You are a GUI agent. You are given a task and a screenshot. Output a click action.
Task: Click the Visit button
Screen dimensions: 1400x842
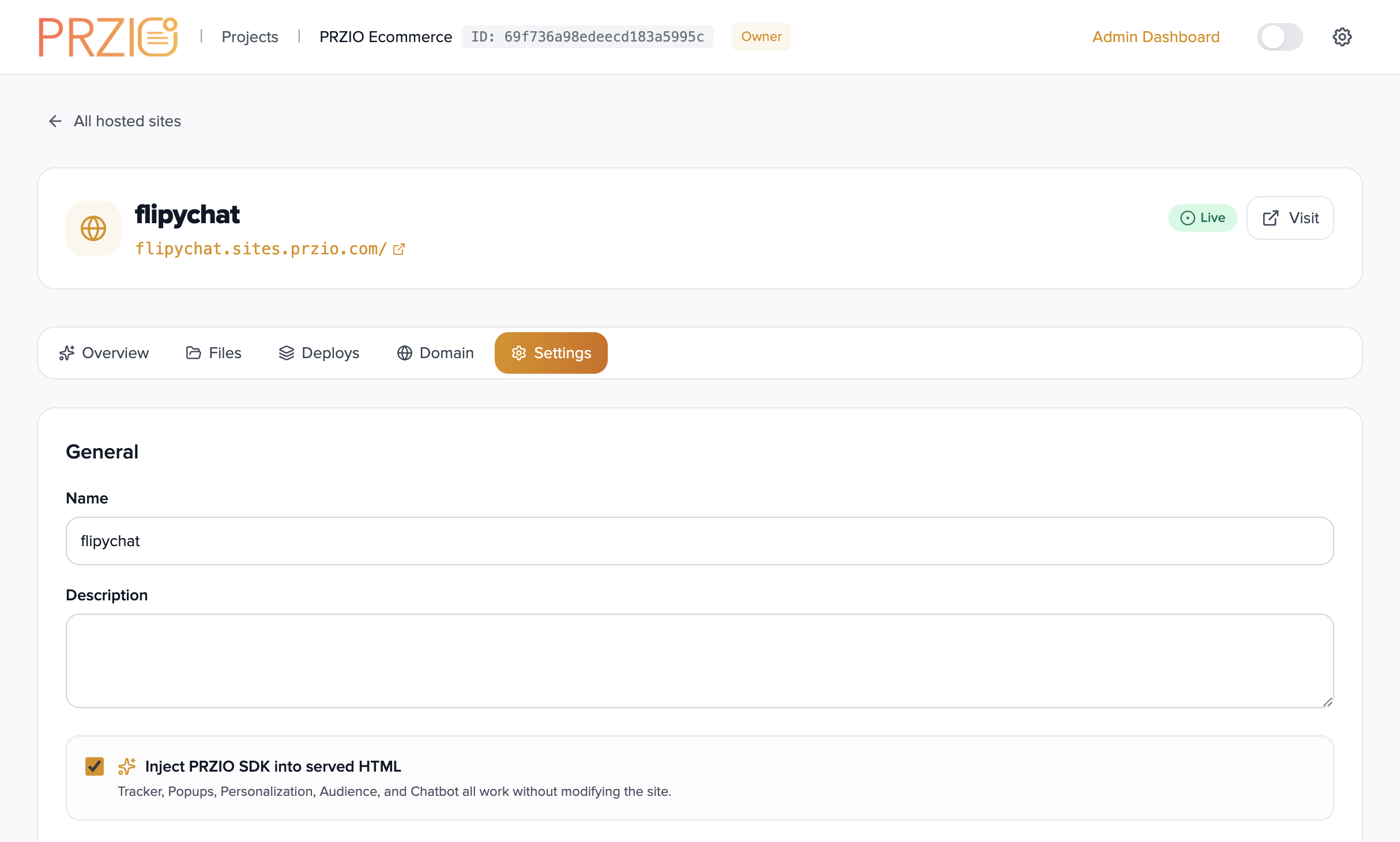(1290, 218)
